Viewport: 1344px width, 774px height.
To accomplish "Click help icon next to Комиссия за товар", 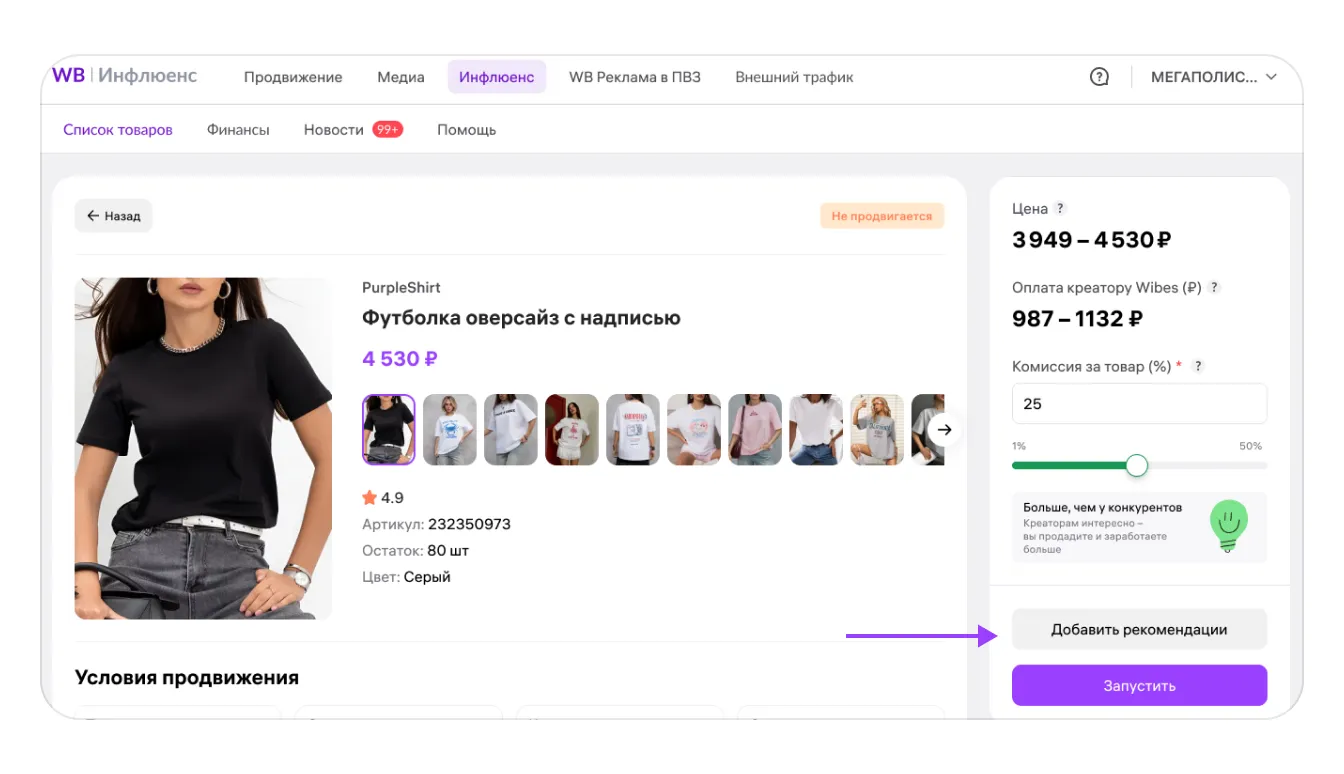I will click(x=1198, y=367).
